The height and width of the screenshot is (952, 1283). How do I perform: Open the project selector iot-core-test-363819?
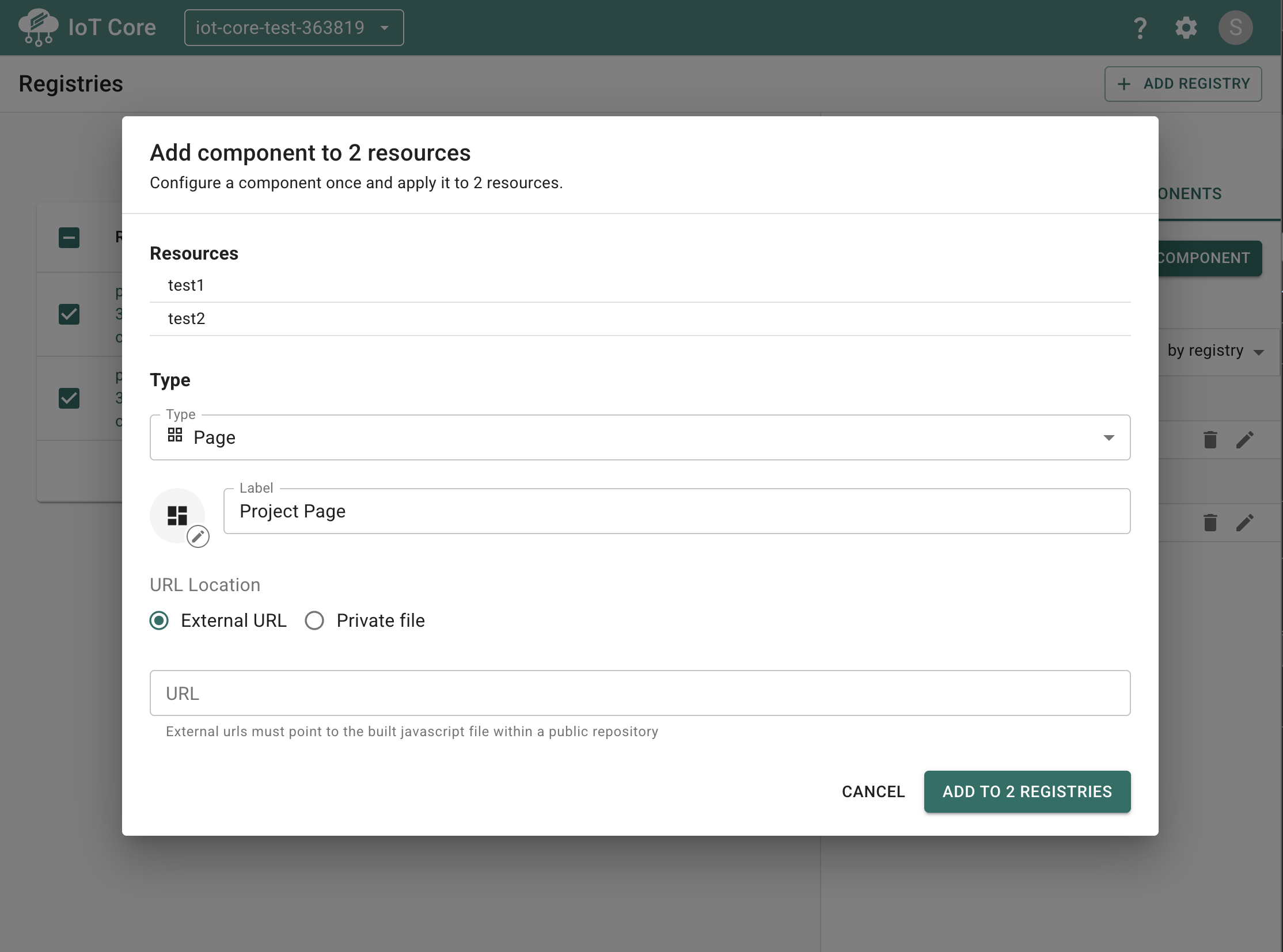coord(294,28)
